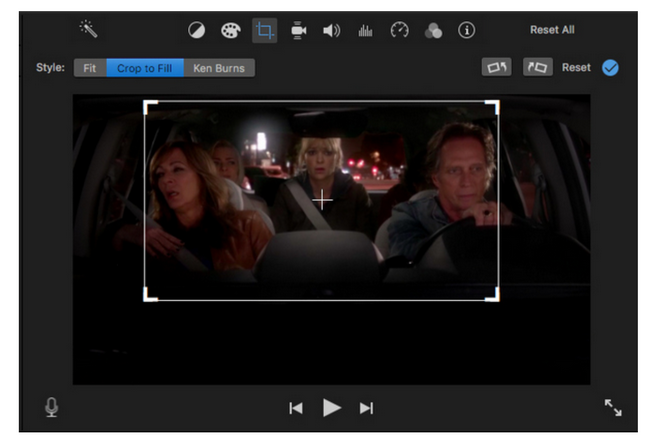Click the magic wand auto-enhance icon
650x445 pixels.
point(89,29)
